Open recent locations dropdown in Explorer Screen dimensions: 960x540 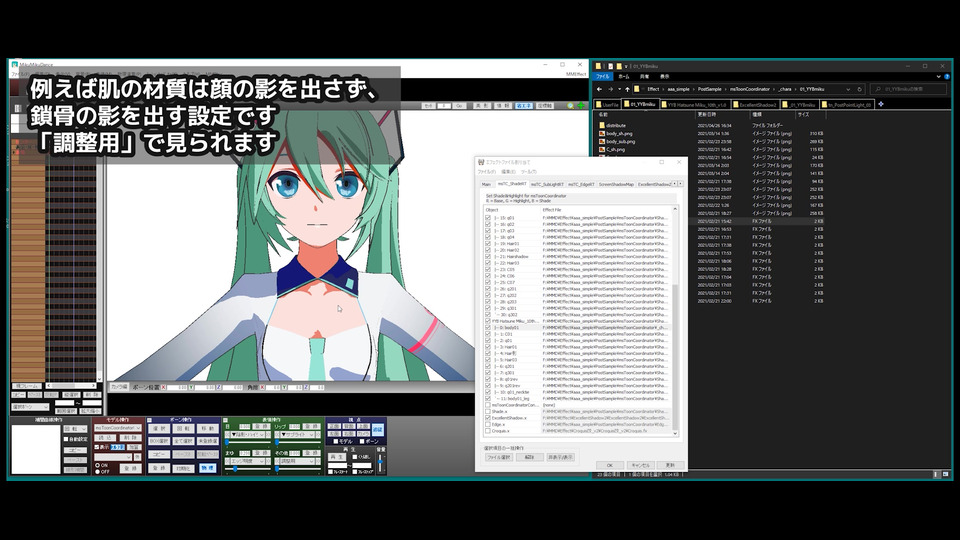click(x=619, y=89)
